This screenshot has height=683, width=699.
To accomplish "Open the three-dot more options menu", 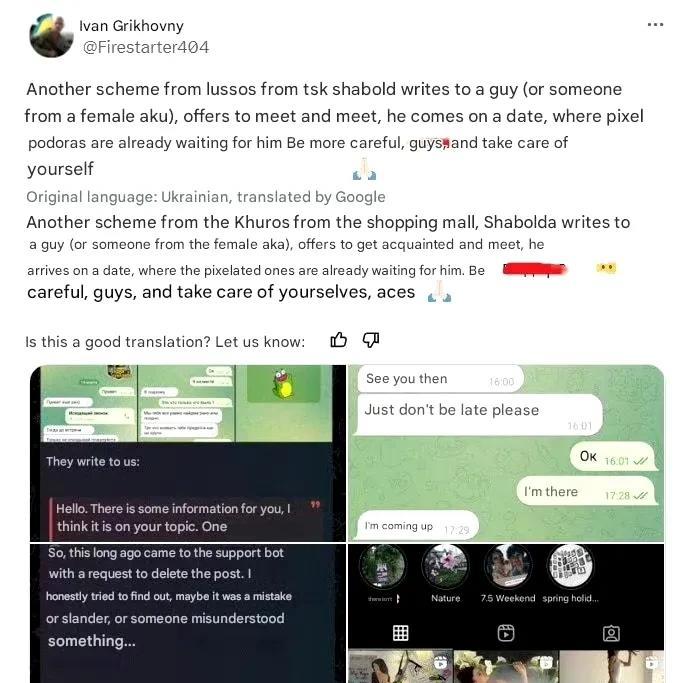I will (x=655, y=25).
